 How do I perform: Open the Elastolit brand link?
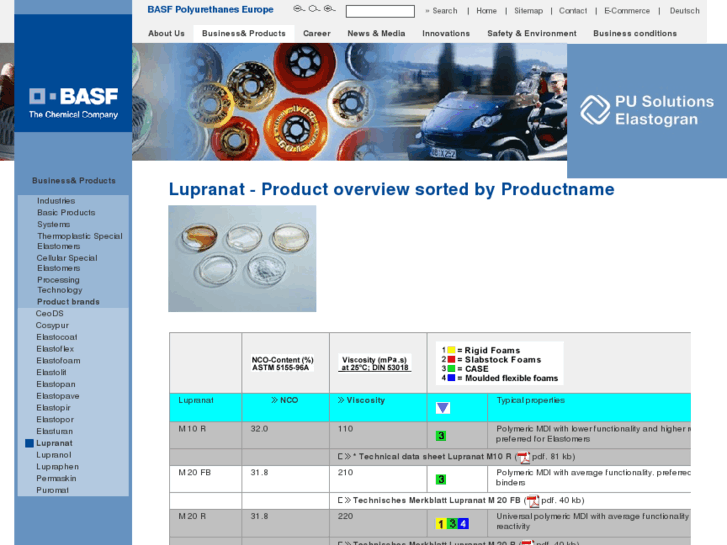tap(51, 372)
